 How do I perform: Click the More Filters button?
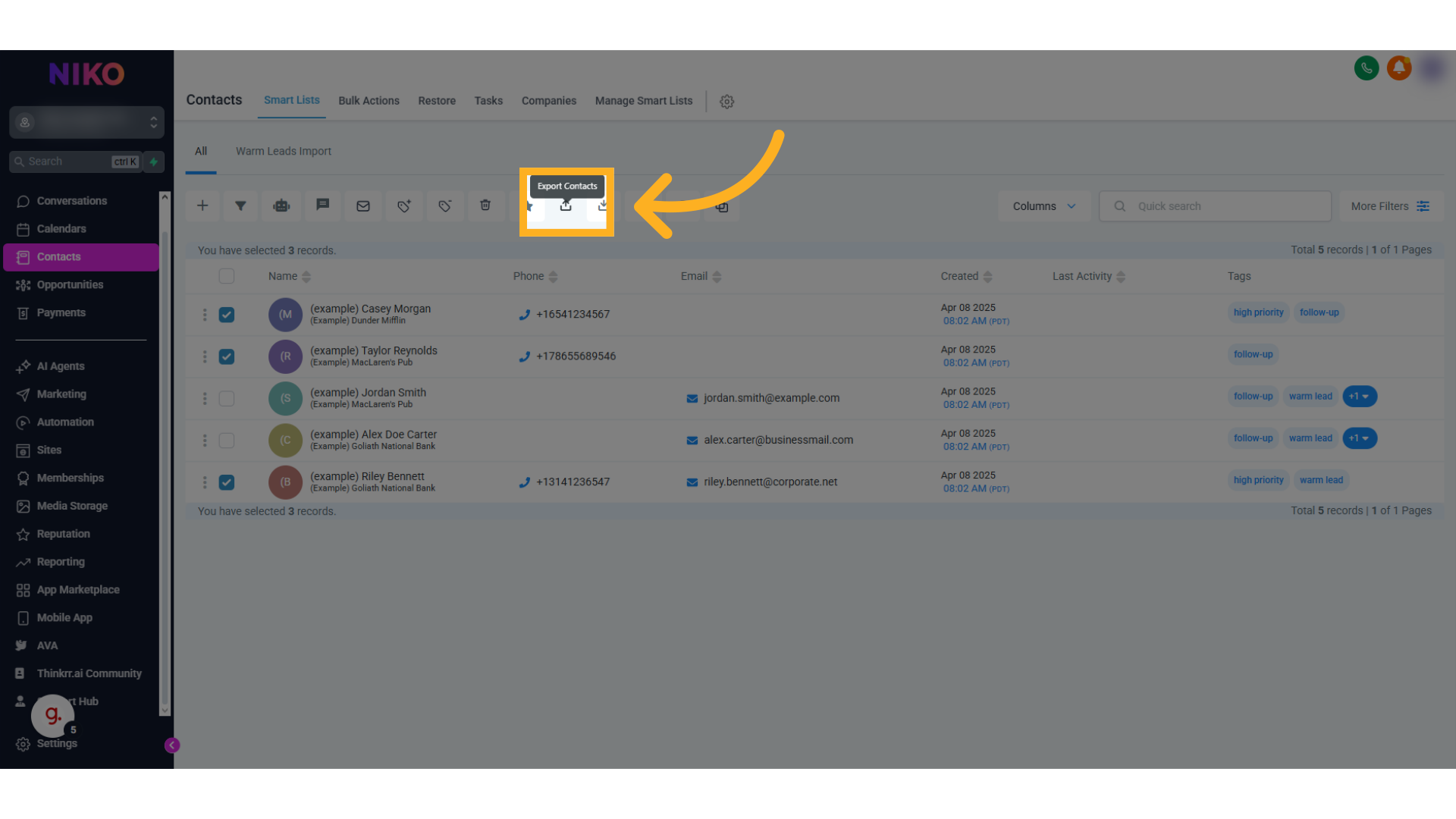pos(1389,206)
